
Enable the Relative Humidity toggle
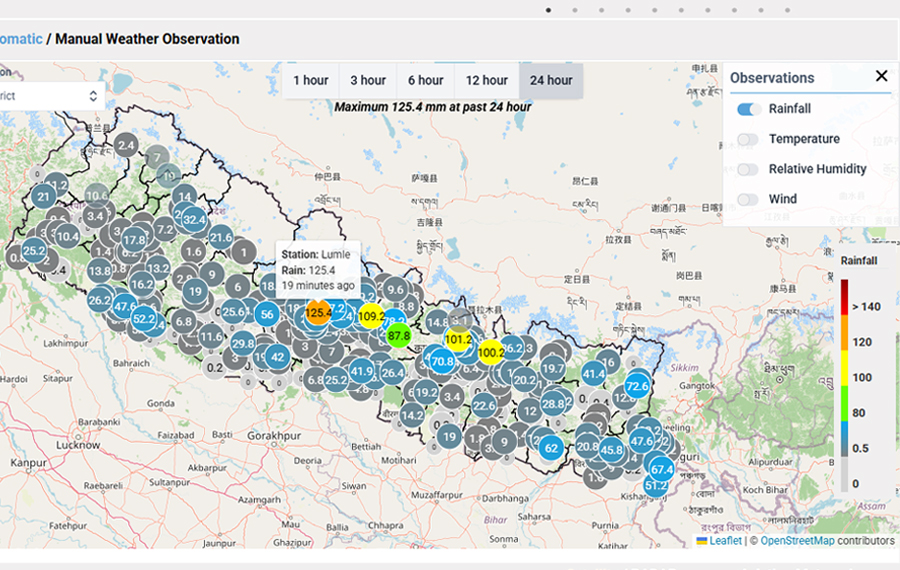pyautogui.click(x=748, y=169)
